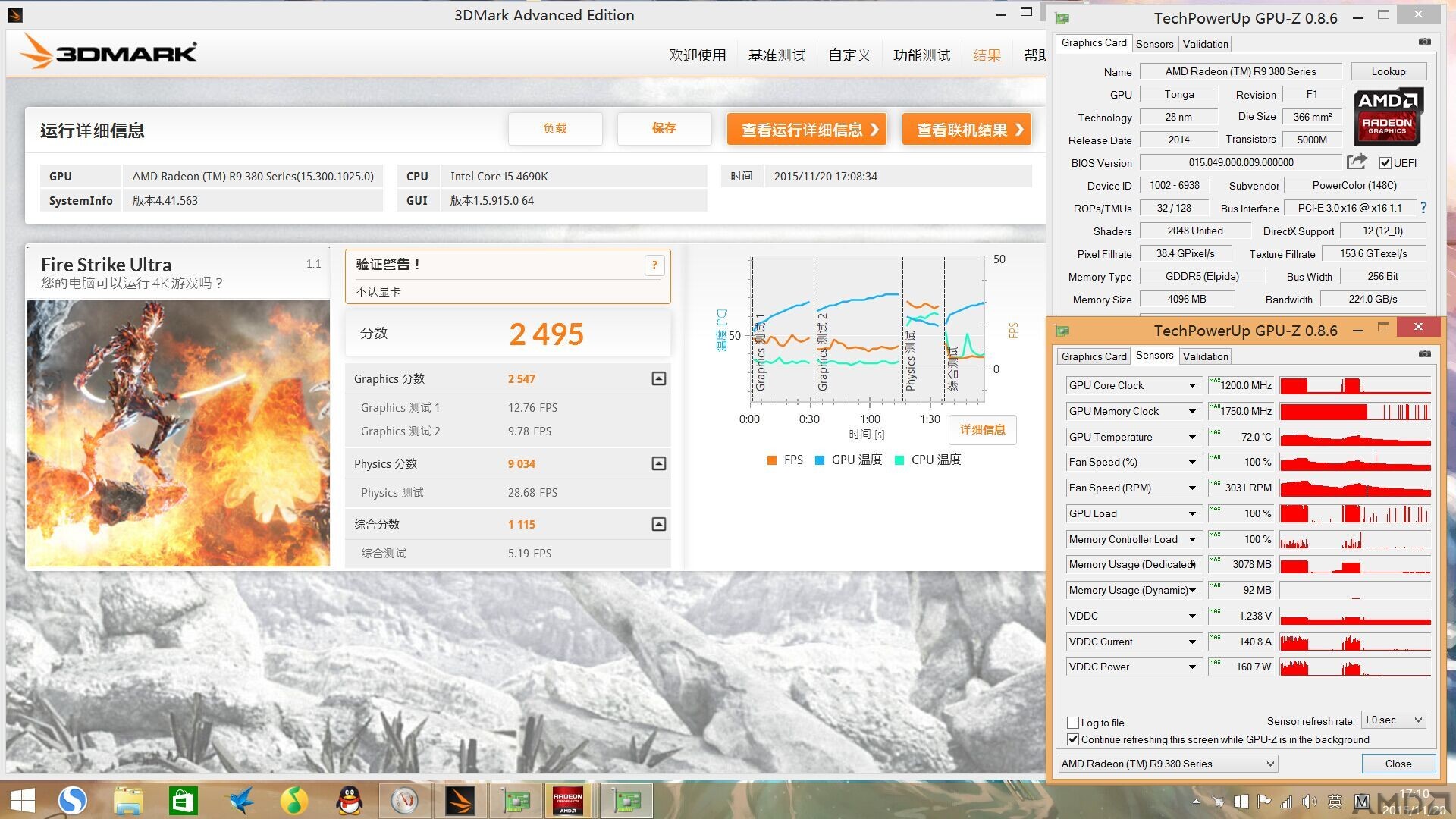Open the QQ penguin taskbar icon

(x=350, y=800)
